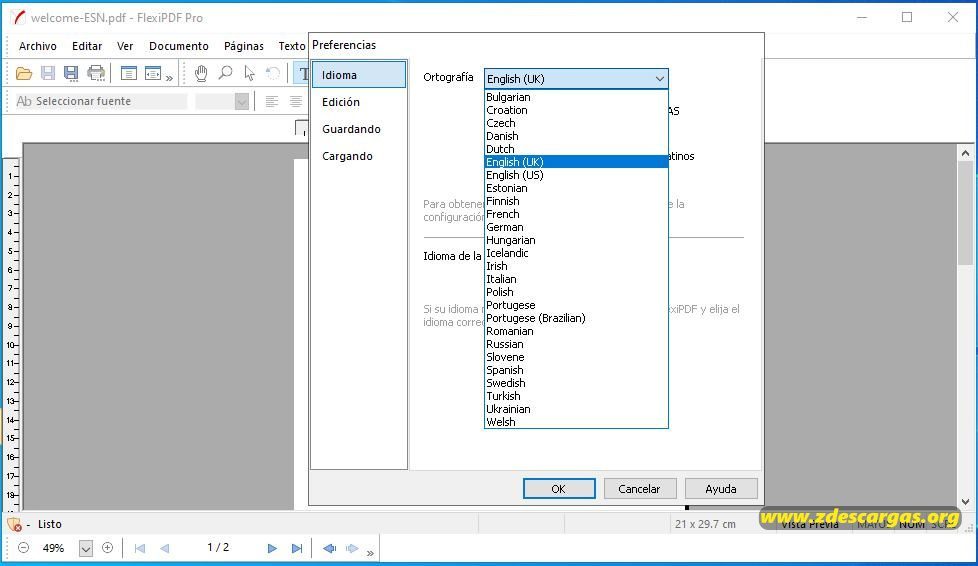Choose German from the spelling list

pos(576,227)
